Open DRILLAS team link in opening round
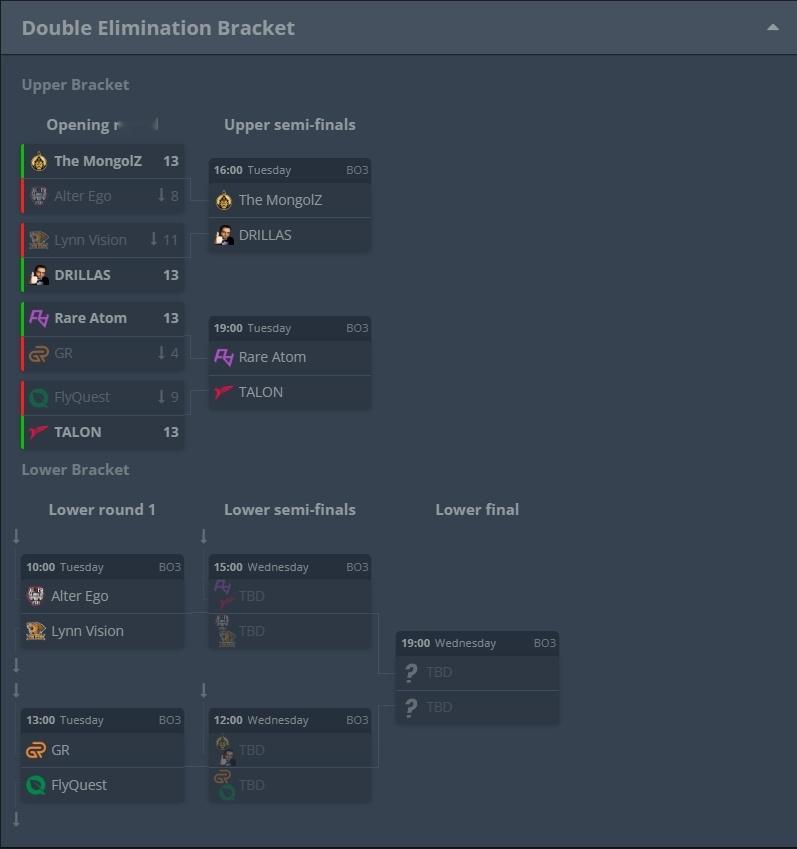 point(82,275)
